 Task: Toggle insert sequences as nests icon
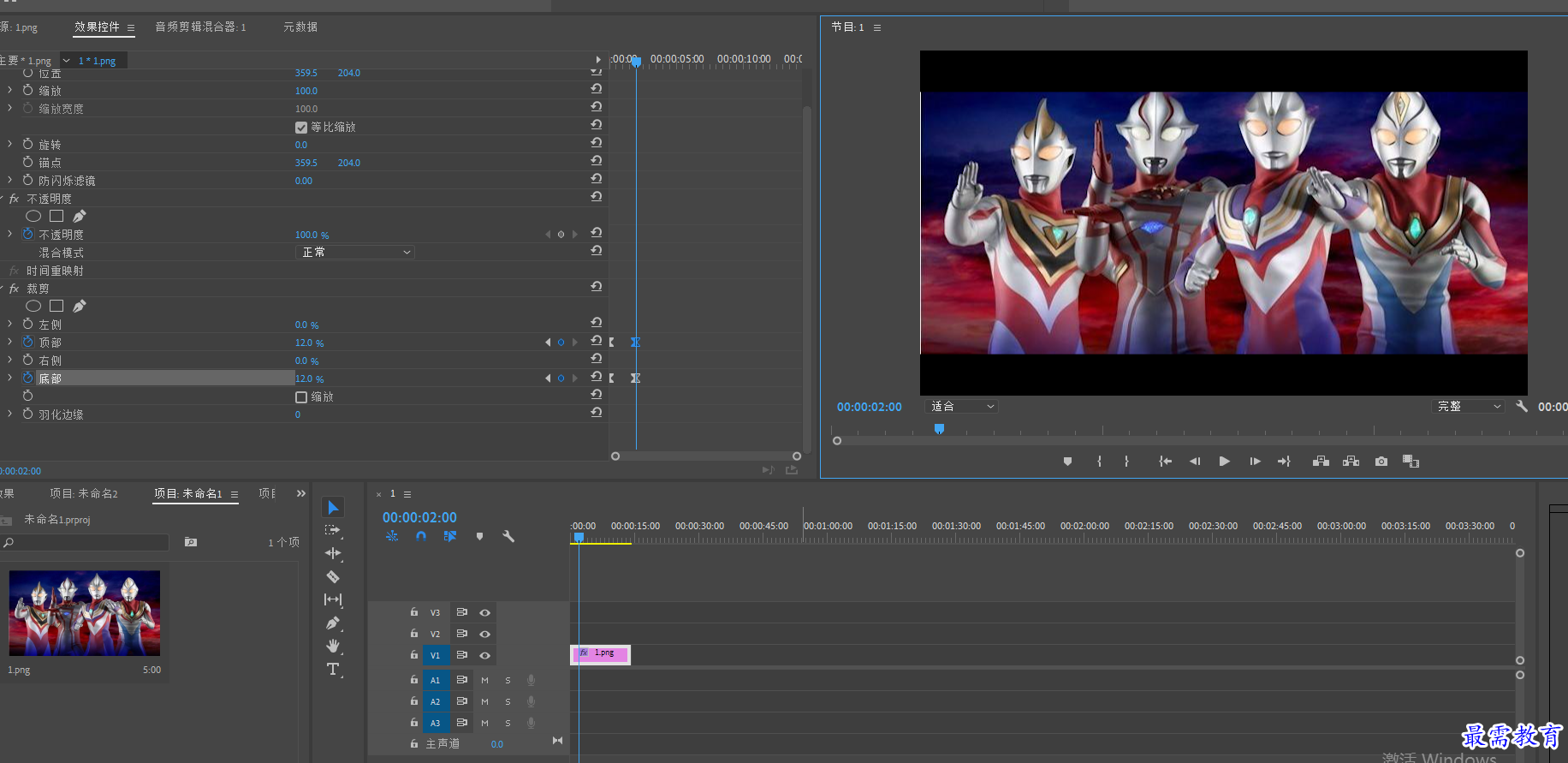click(392, 536)
